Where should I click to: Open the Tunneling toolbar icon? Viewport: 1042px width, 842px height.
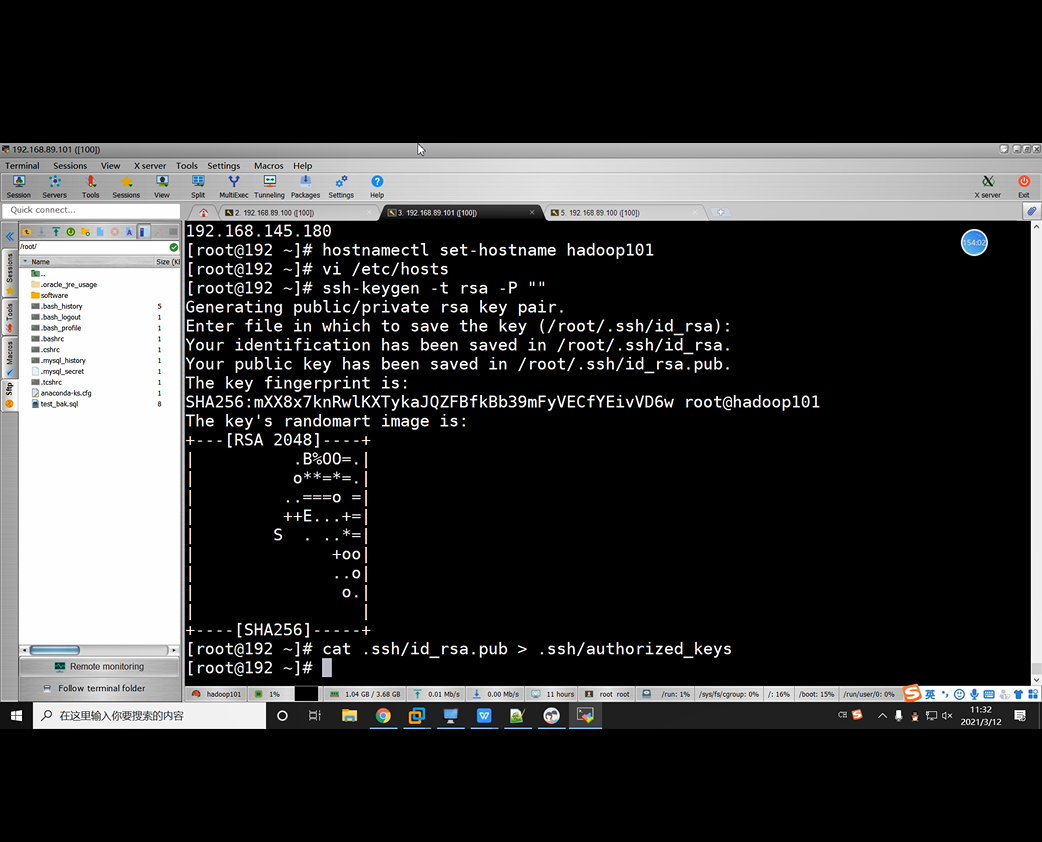[269, 187]
